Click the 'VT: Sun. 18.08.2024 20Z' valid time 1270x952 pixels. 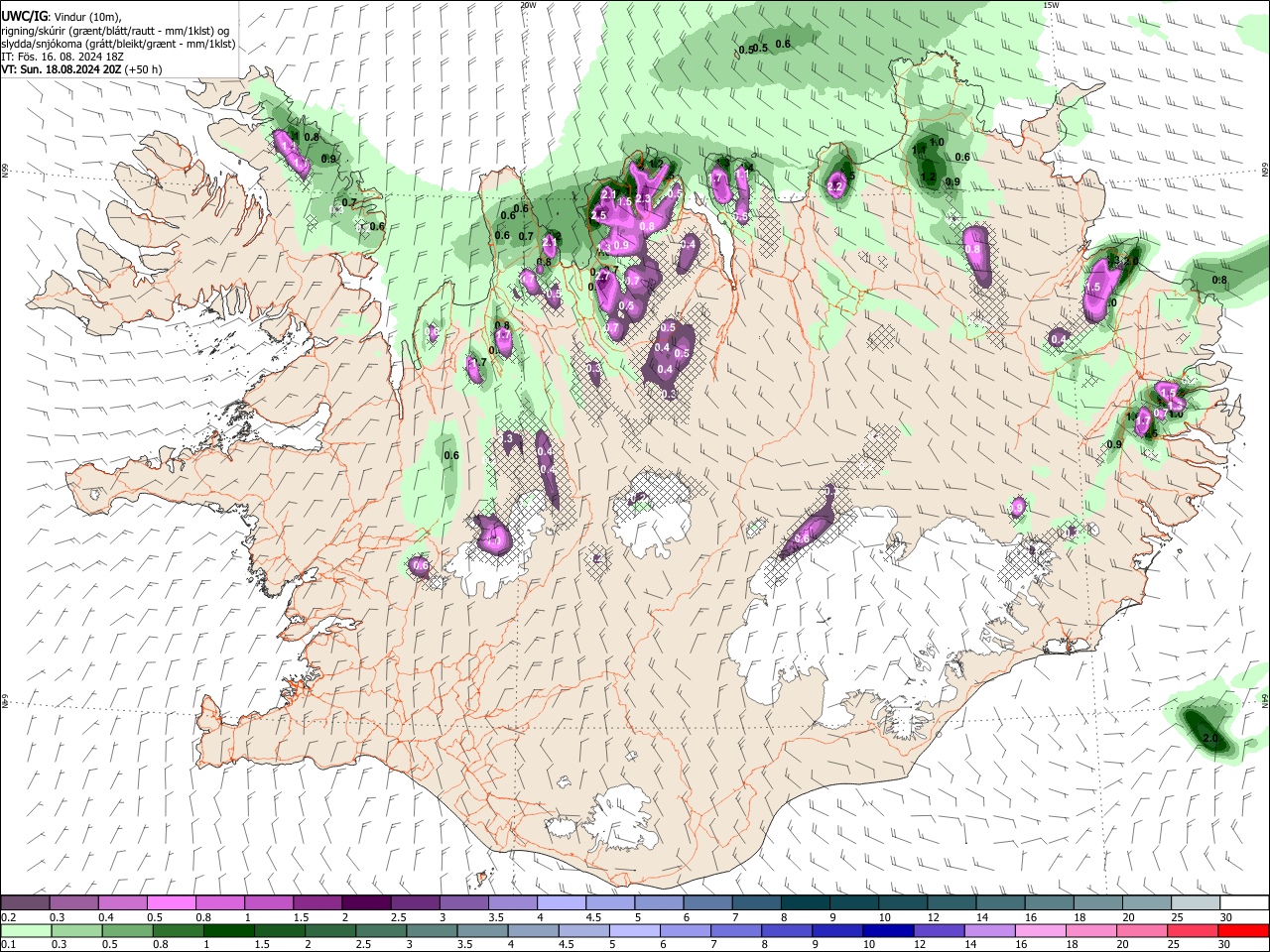(63, 70)
